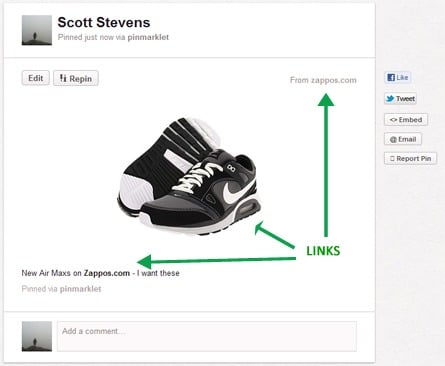The image size is (445, 366).
Task: Click the Nike Air Max shoe image
Action: [x=189, y=177]
